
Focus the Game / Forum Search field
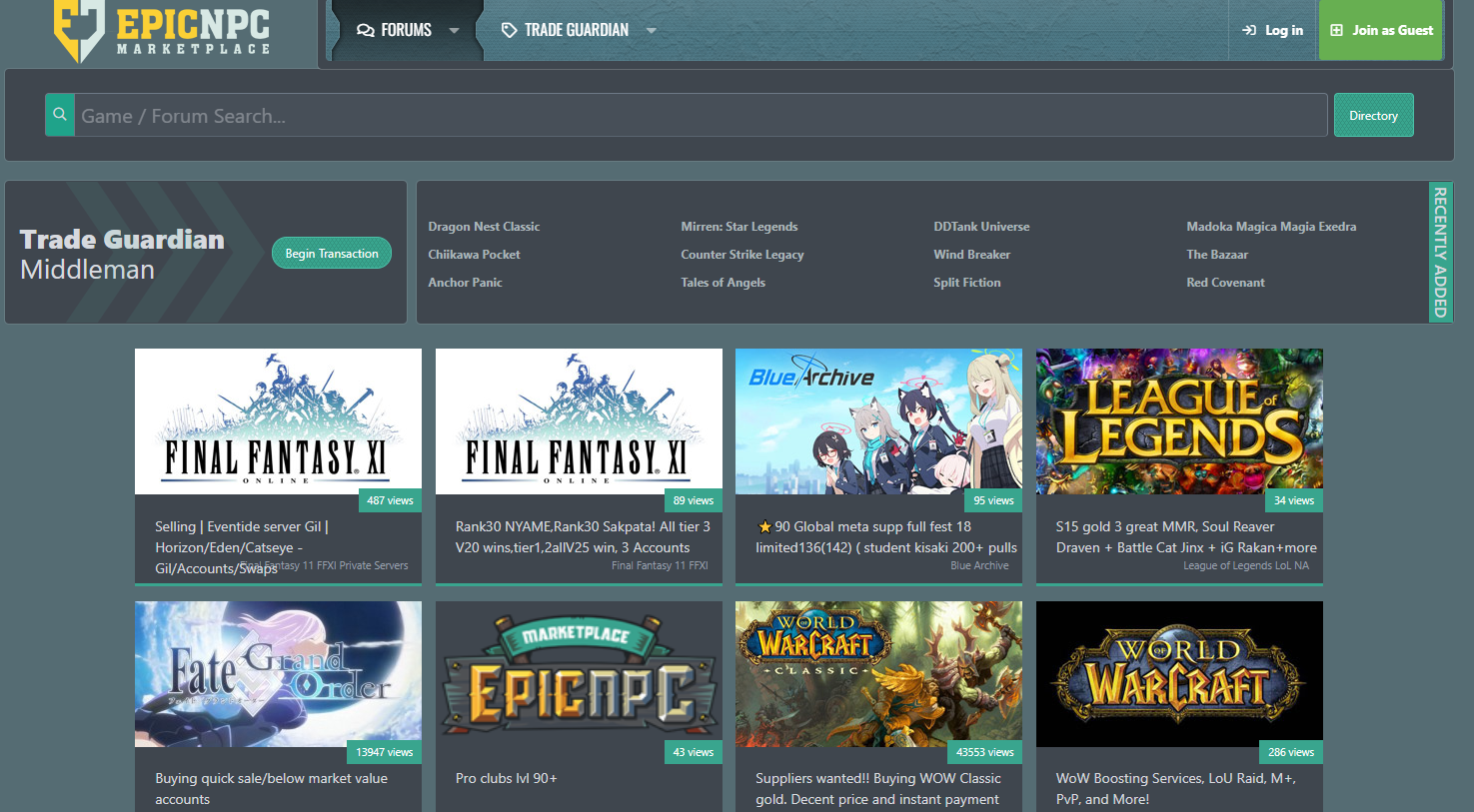click(700, 115)
